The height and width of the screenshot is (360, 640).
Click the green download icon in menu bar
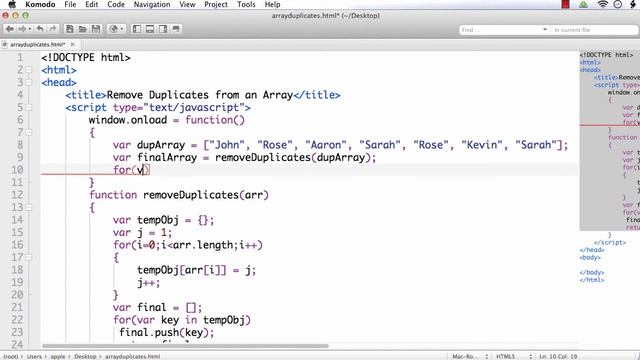(584, 4)
